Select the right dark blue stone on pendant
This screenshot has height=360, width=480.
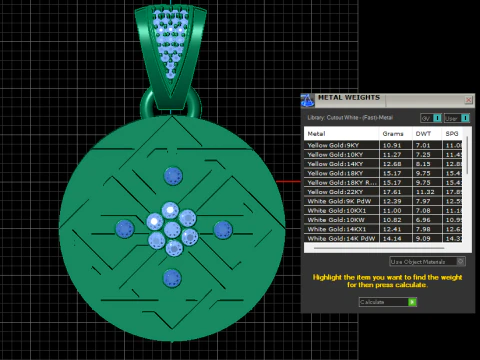[x=223, y=230]
